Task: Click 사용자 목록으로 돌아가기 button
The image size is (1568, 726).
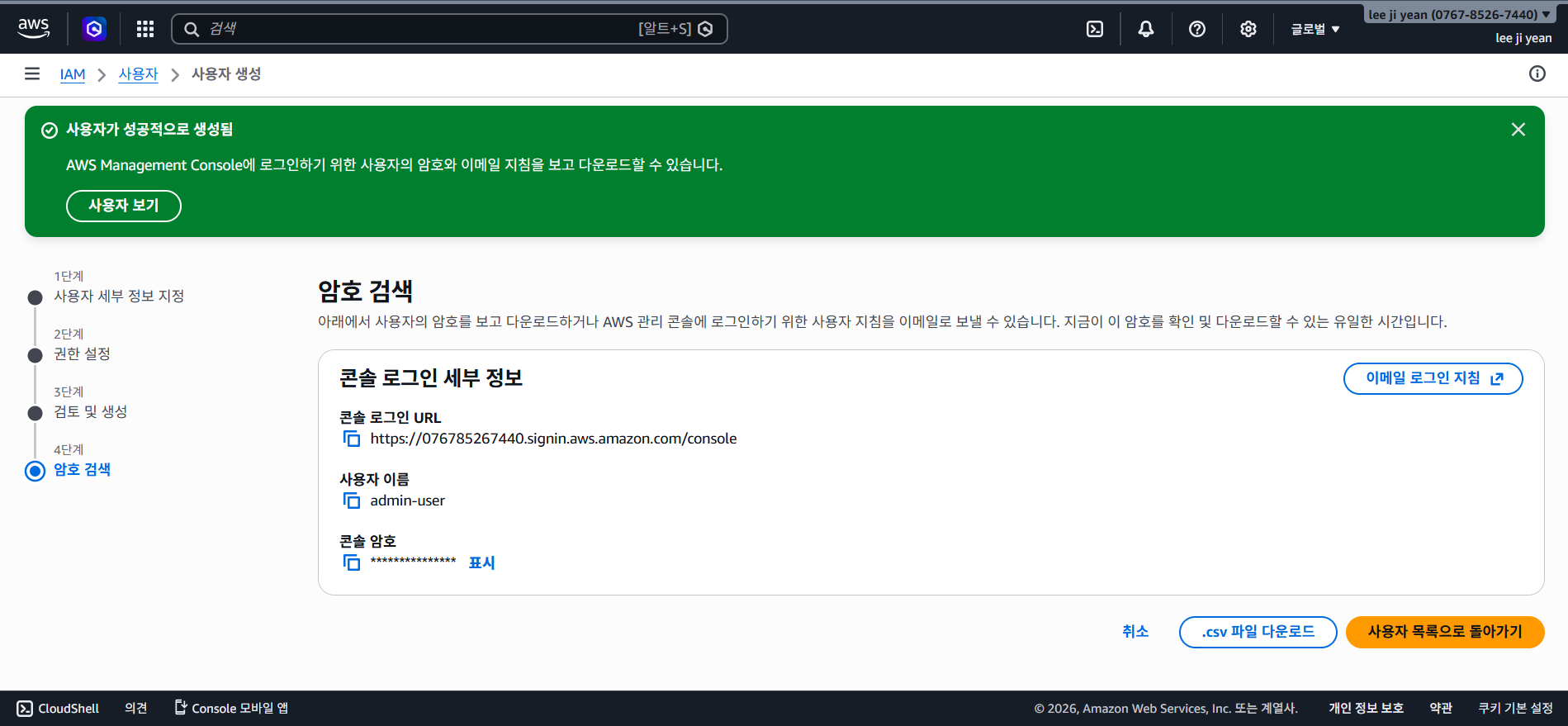Action: pos(1445,632)
